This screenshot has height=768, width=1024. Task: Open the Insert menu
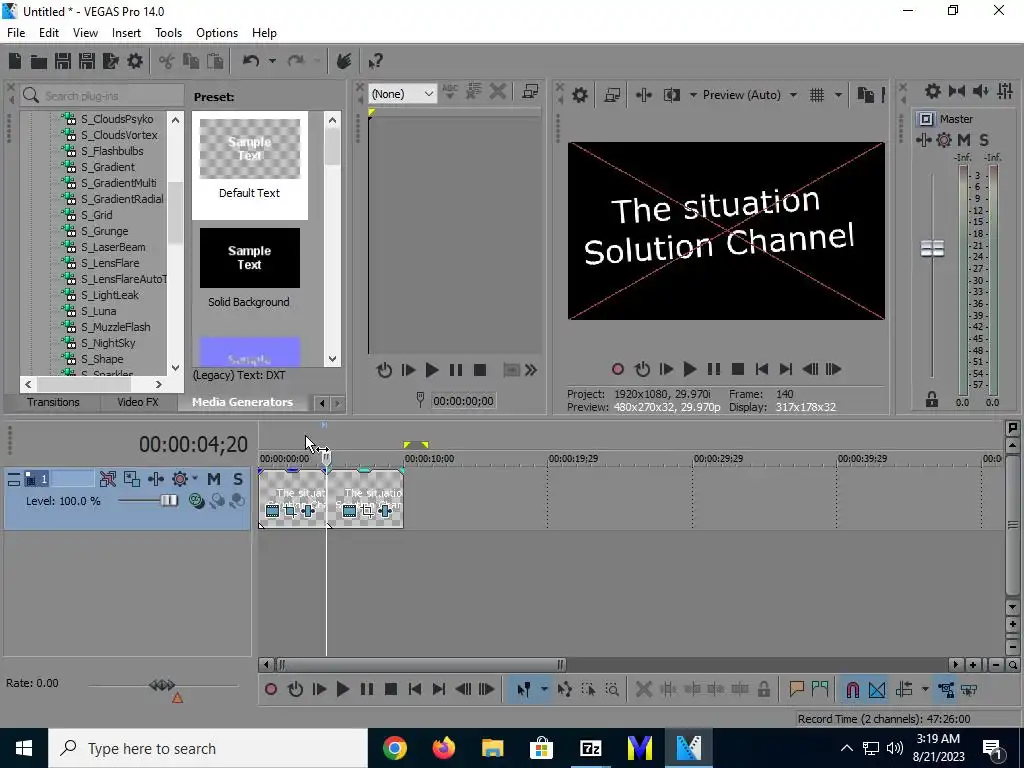click(126, 33)
